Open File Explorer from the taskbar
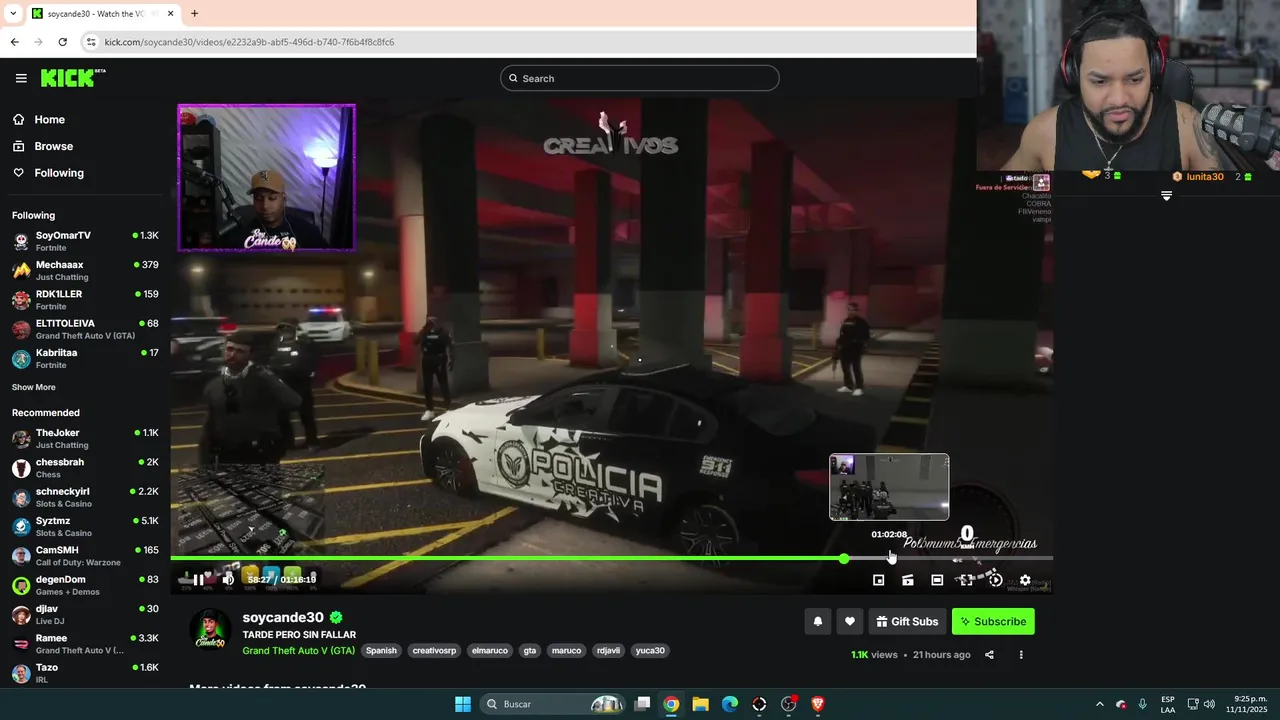This screenshot has height=720, width=1280. click(700, 704)
